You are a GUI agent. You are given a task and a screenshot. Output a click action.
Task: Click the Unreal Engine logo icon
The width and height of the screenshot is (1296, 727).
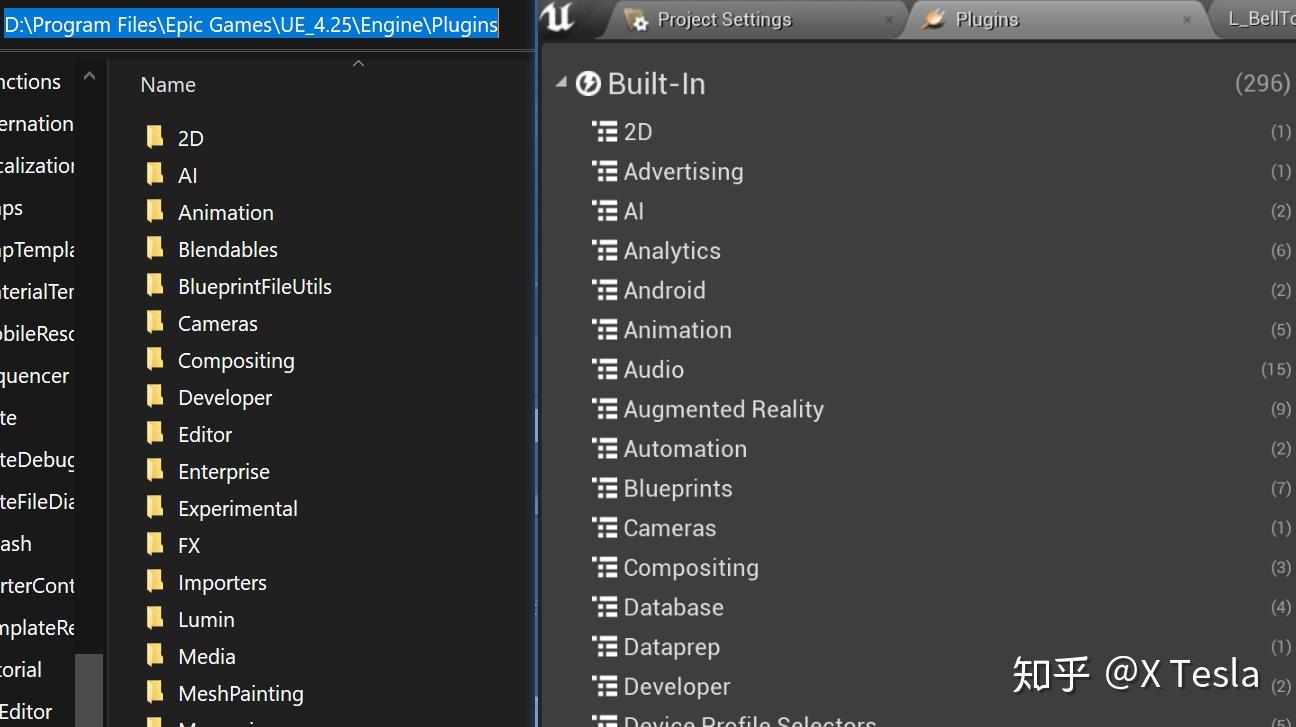click(x=563, y=17)
